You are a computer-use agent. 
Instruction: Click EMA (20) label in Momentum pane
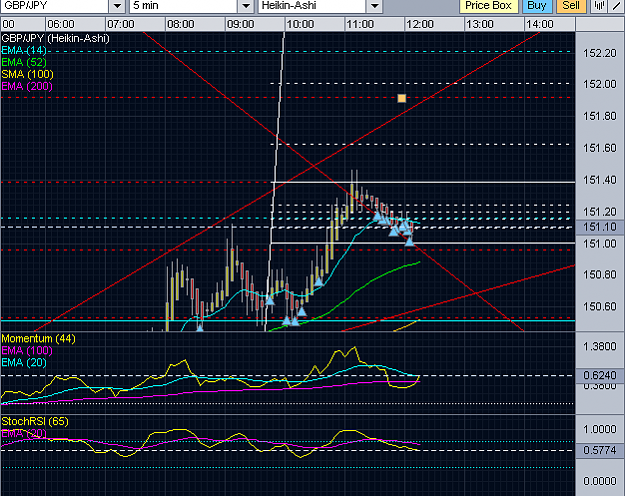tap(24, 362)
